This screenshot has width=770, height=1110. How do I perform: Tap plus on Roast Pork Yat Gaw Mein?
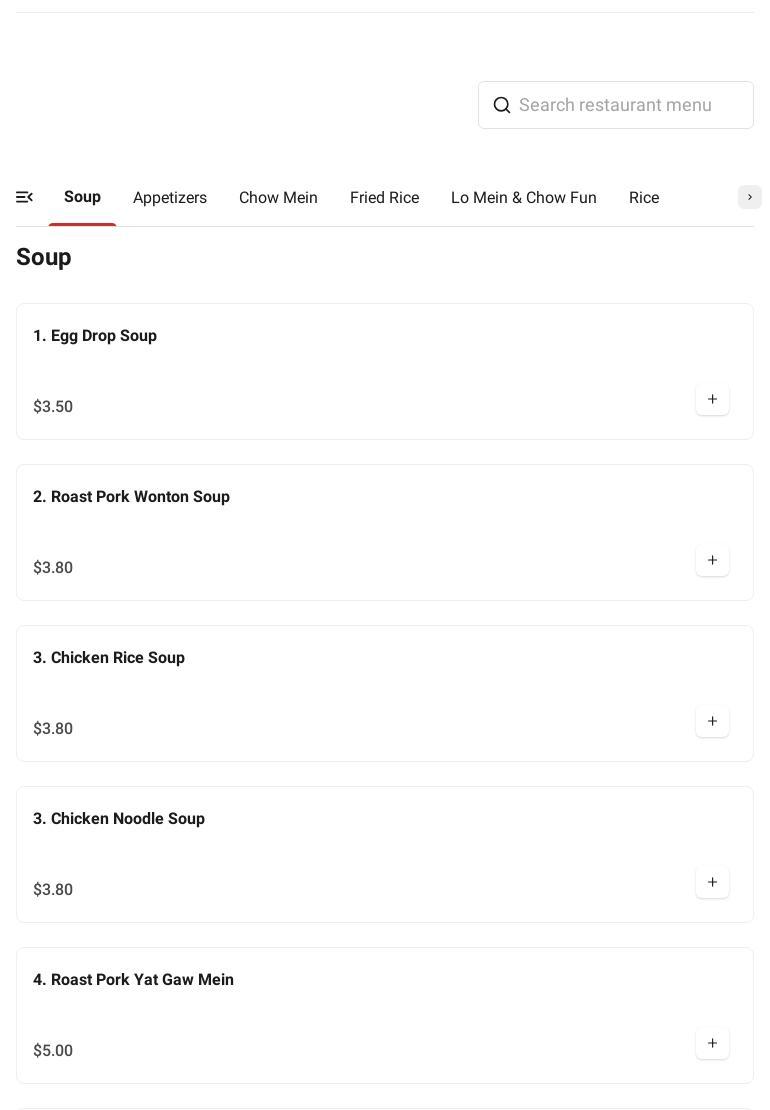coord(712,1044)
